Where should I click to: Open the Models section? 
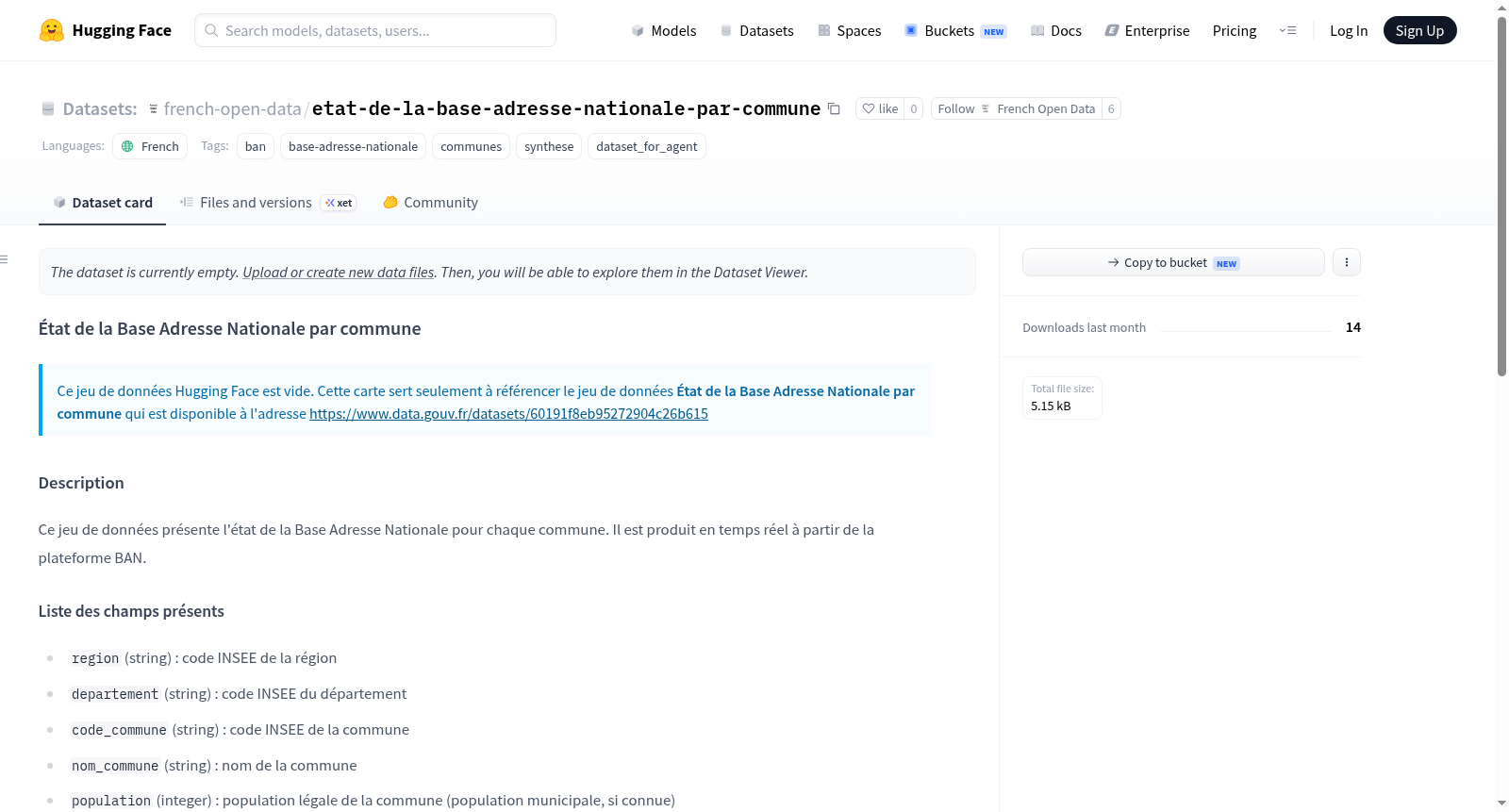pos(664,30)
